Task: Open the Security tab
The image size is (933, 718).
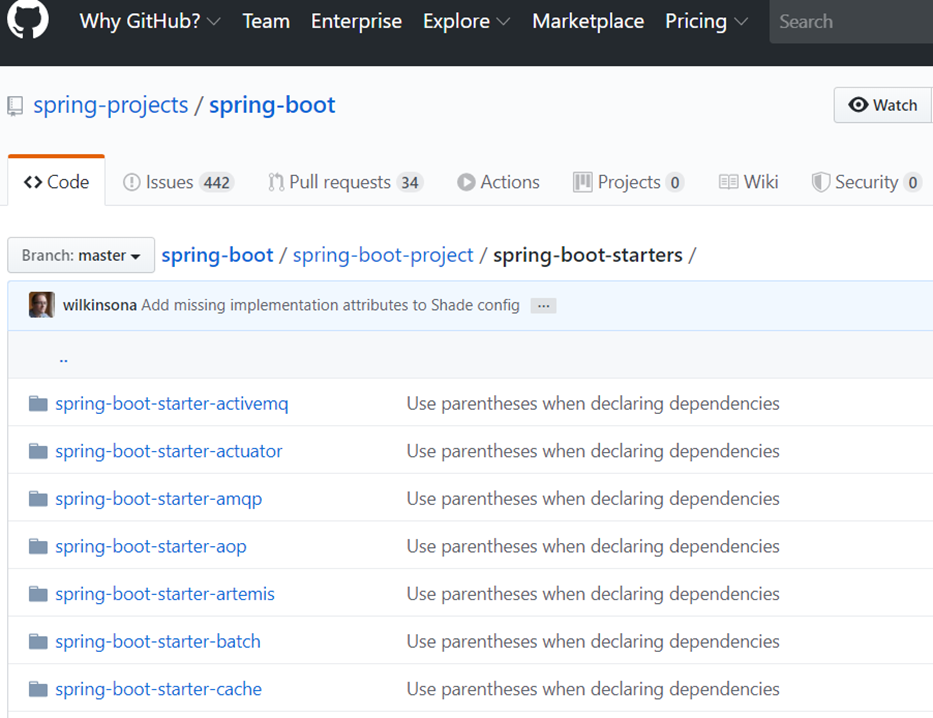Action: pyautogui.click(x=867, y=182)
